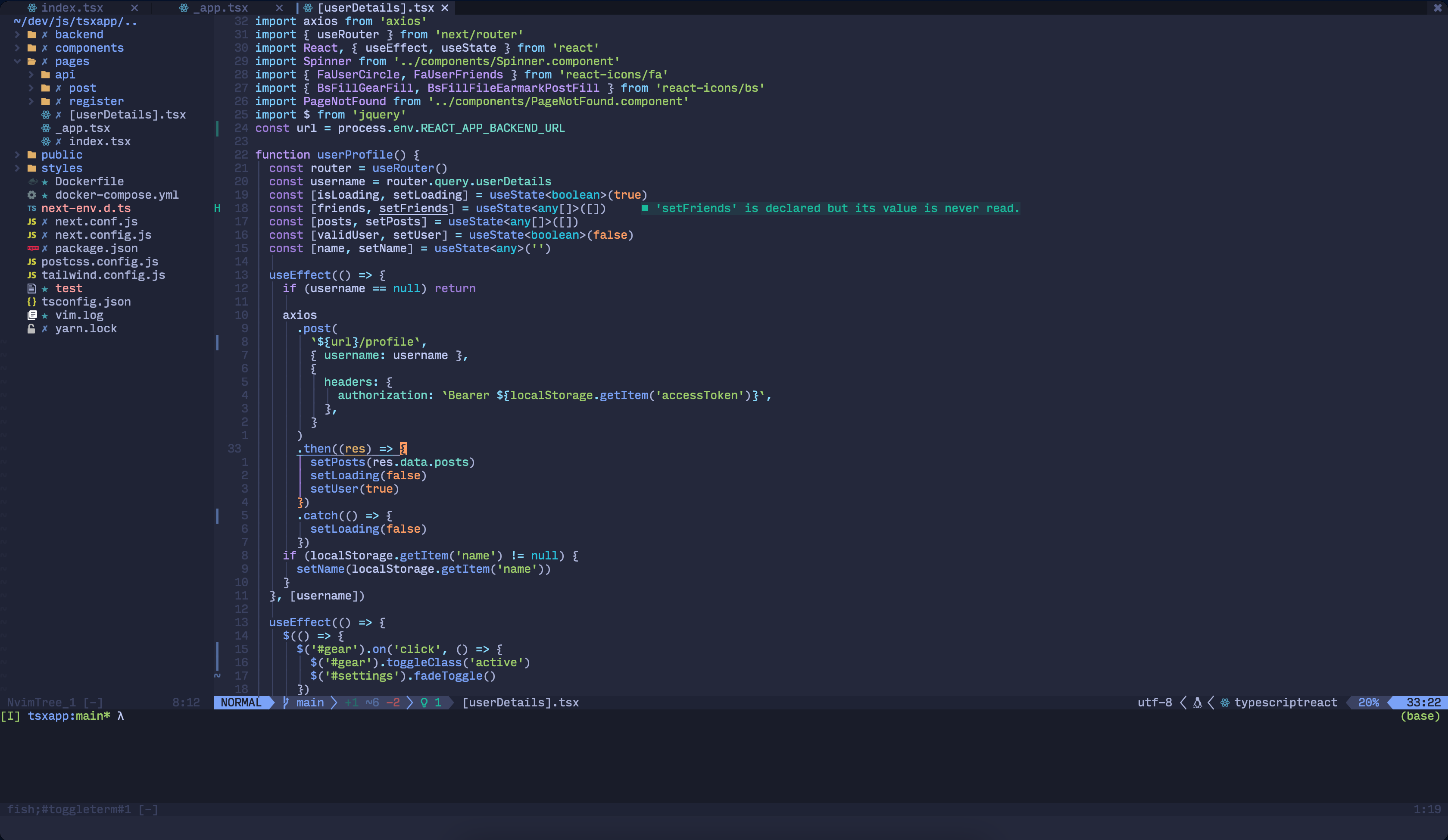Screen dimensions: 1448x840
Task: Close the index.tsx tab
Action: point(134,7)
